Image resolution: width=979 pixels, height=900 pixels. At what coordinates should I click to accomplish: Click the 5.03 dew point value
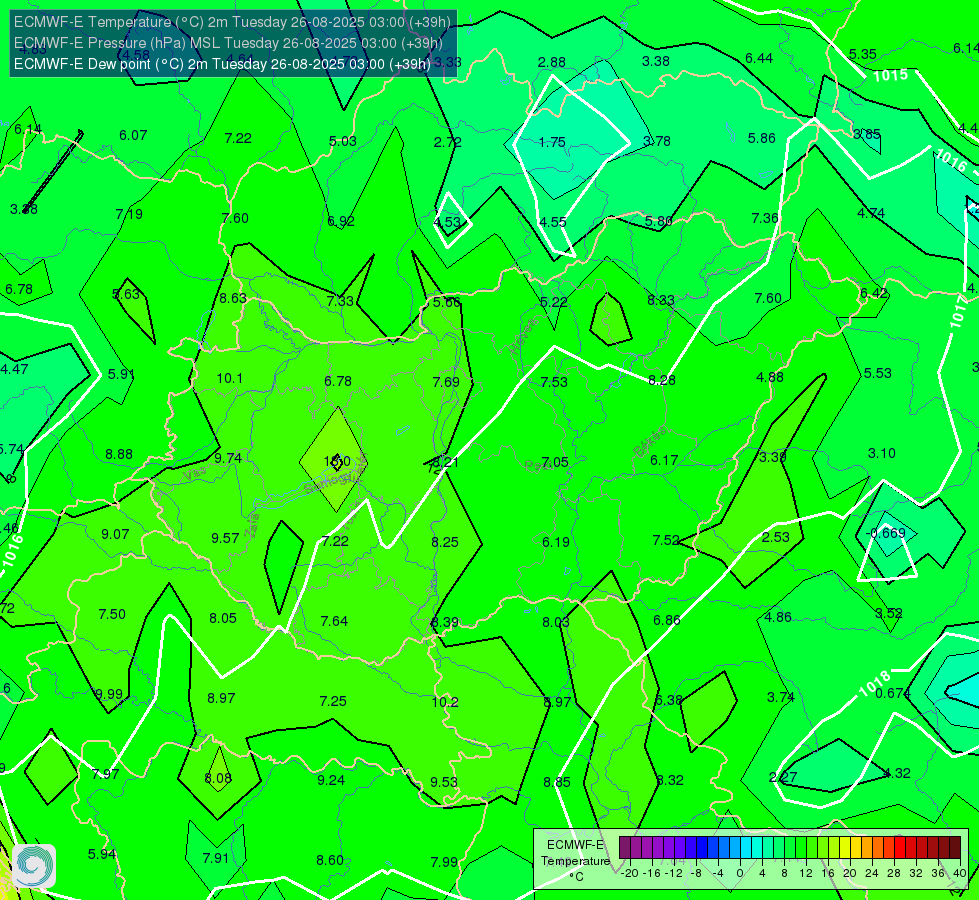point(343,141)
